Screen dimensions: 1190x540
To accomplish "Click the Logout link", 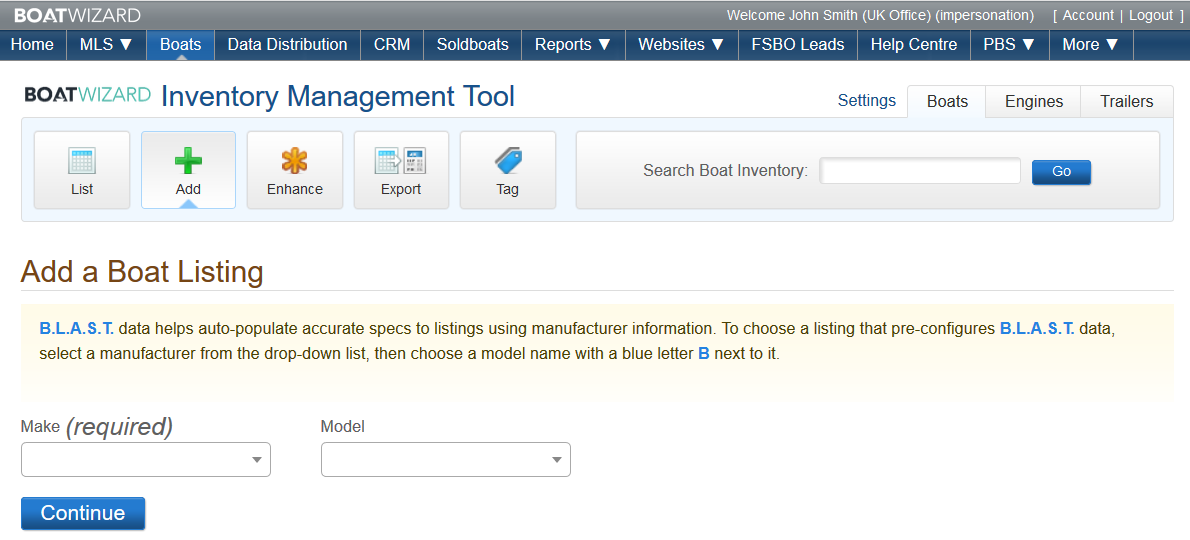I will point(1151,15).
